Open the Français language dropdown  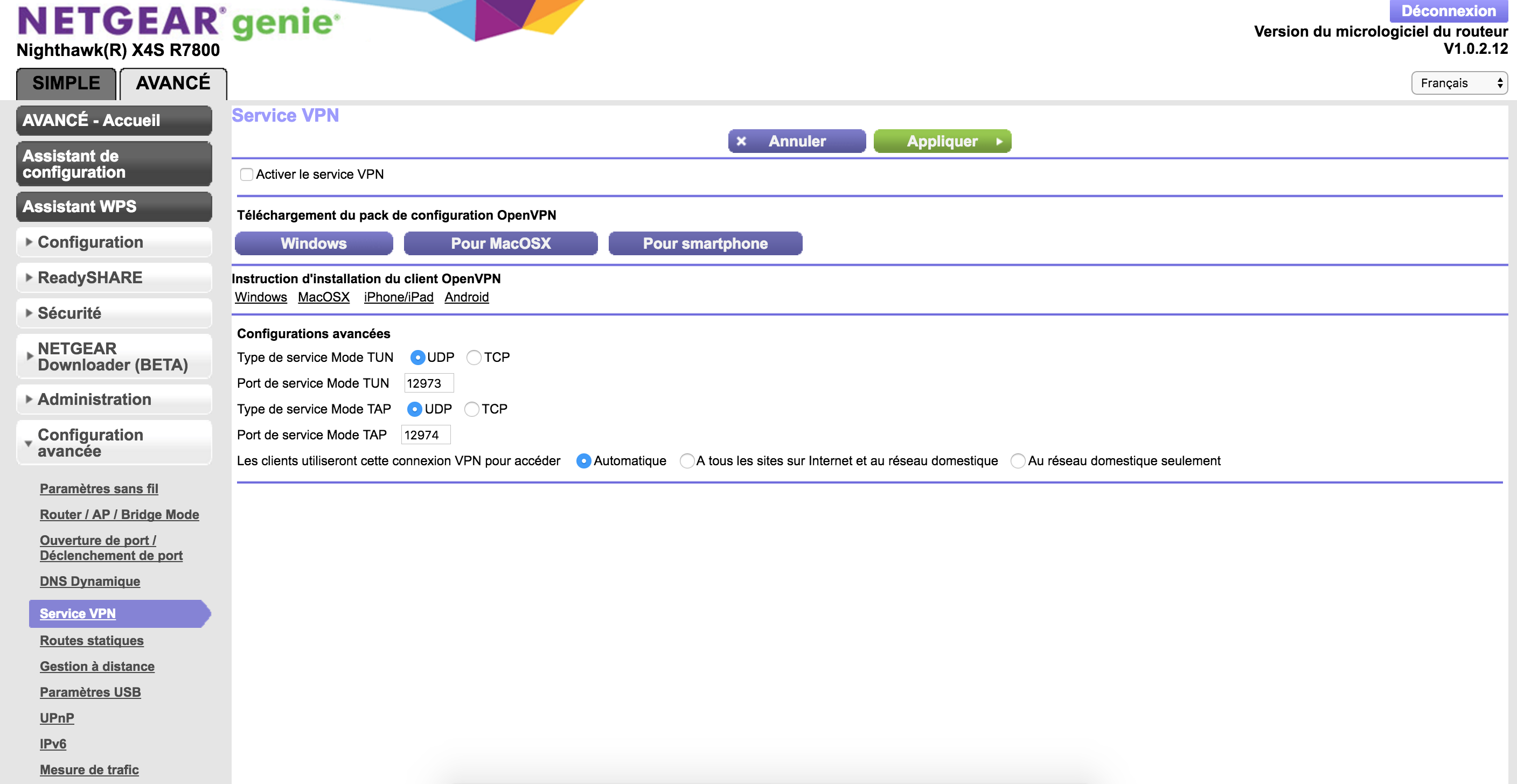pyautogui.click(x=1459, y=83)
